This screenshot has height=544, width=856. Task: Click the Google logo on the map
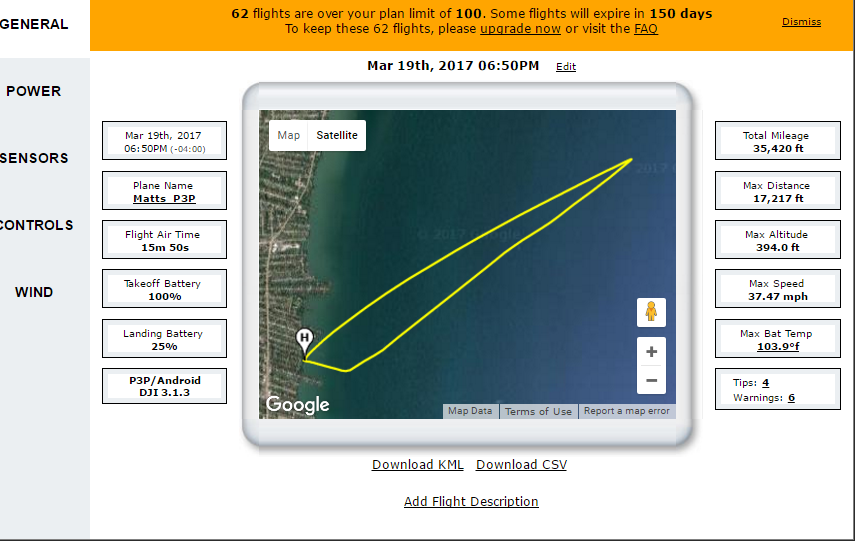pos(298,404)
